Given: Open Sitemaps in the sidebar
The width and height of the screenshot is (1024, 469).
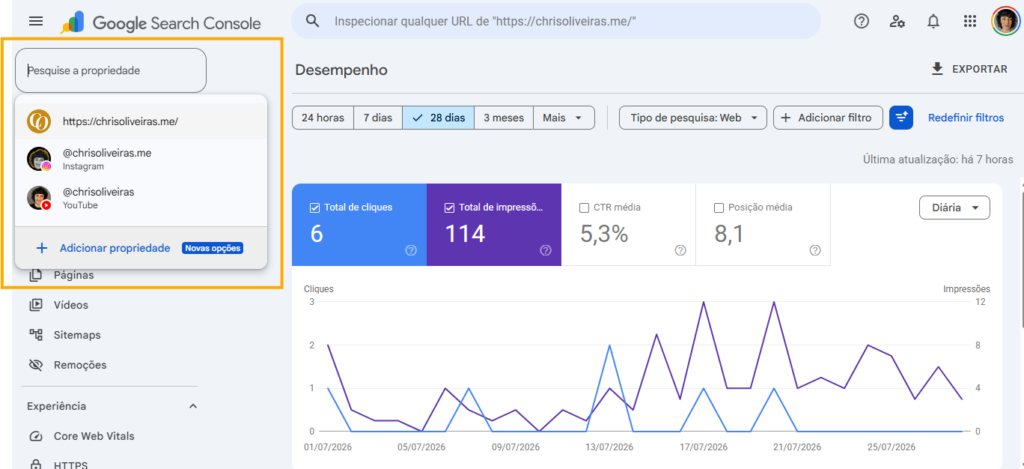Looking at the screenshot, I should point(77,334).
